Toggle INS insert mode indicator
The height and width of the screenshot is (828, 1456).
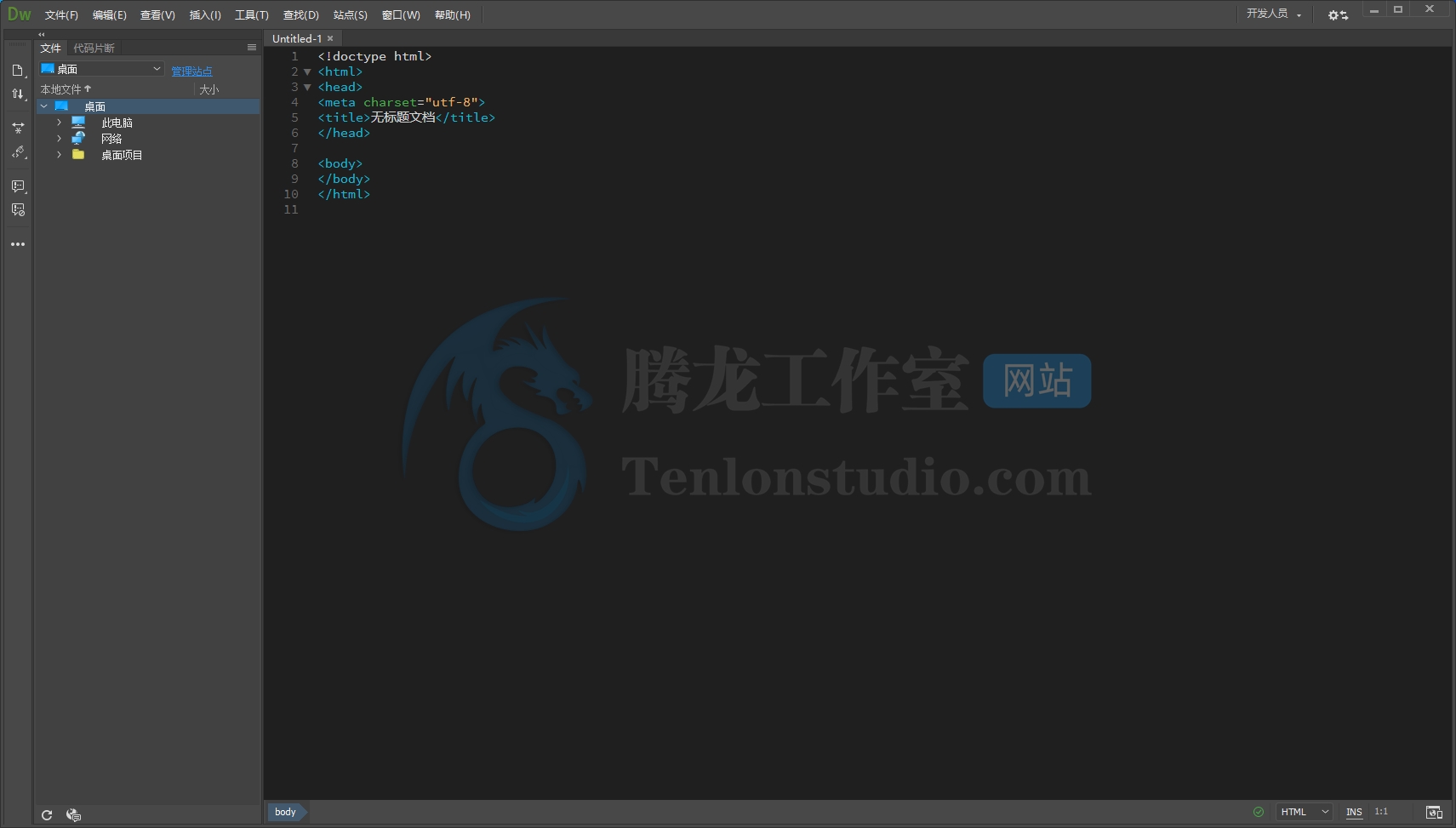pos(1354,812)
